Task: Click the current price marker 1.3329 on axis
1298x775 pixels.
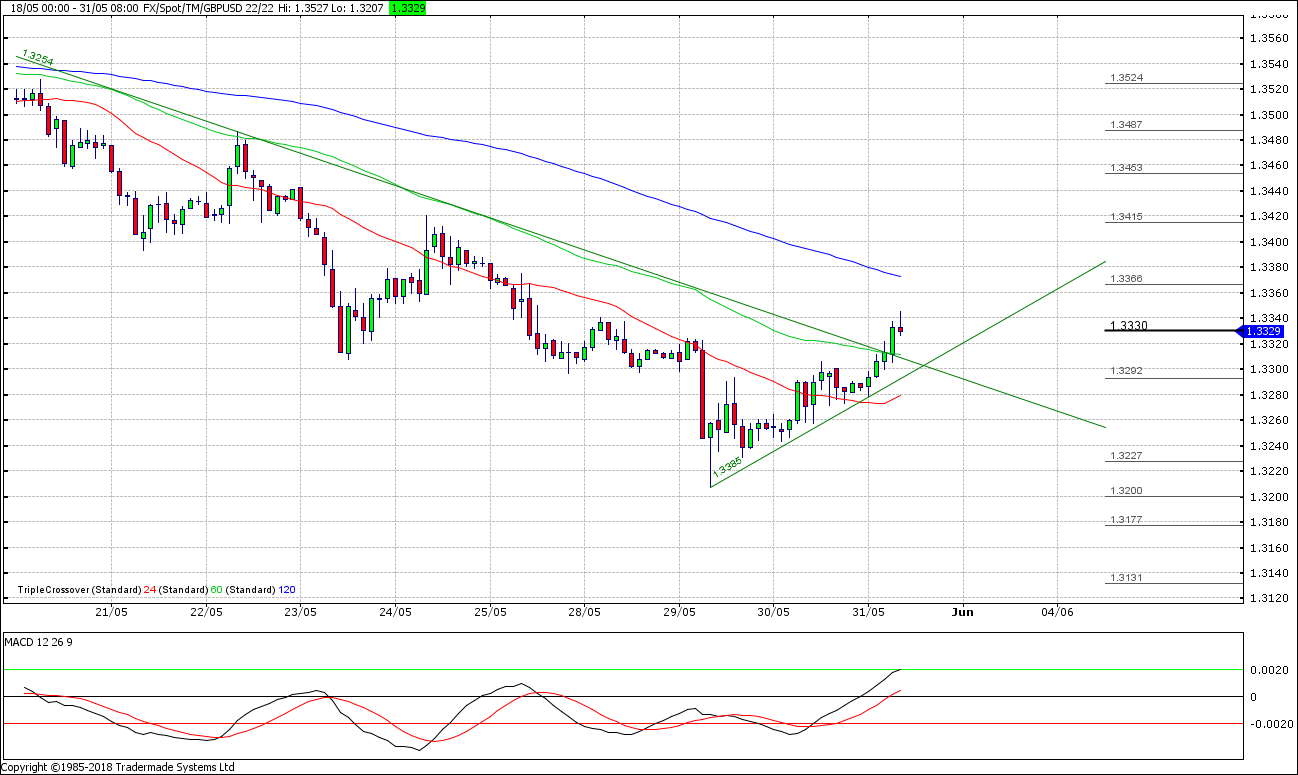Action: coord(1268,330)
